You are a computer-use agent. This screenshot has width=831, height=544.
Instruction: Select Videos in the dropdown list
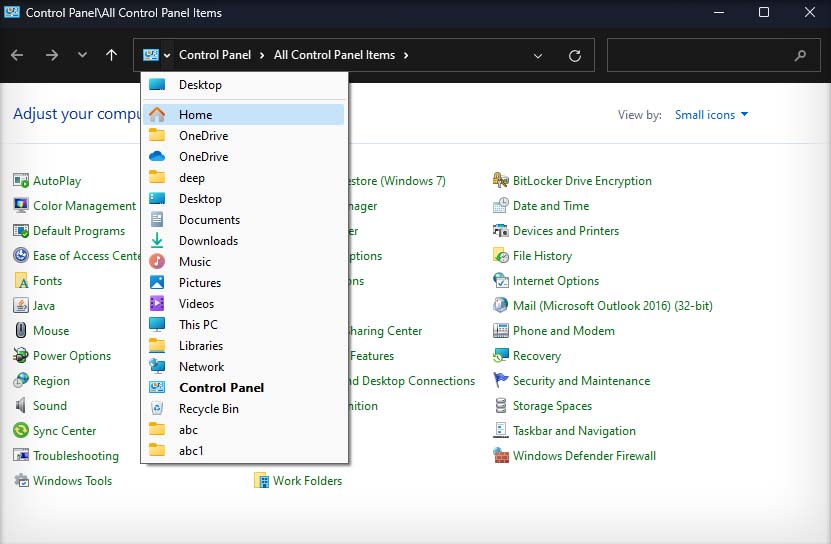point(244,304)
